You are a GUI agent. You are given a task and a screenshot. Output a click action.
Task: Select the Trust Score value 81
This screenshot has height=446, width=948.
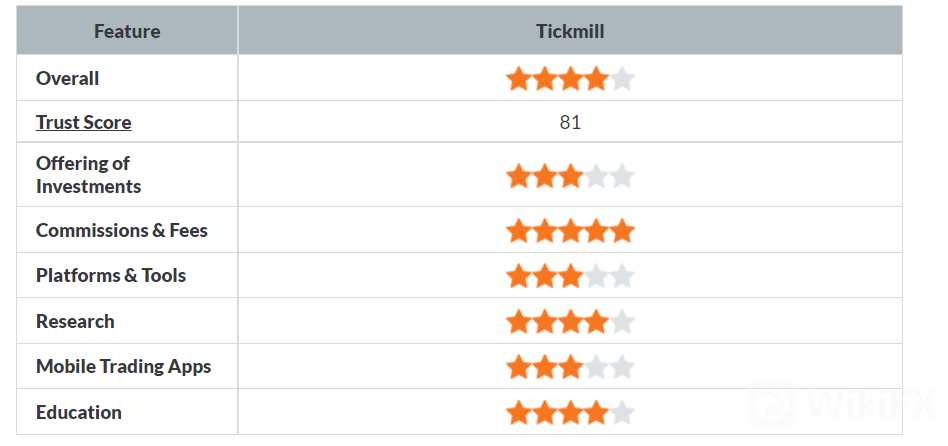pyautogui.click(x=570, y=123)
